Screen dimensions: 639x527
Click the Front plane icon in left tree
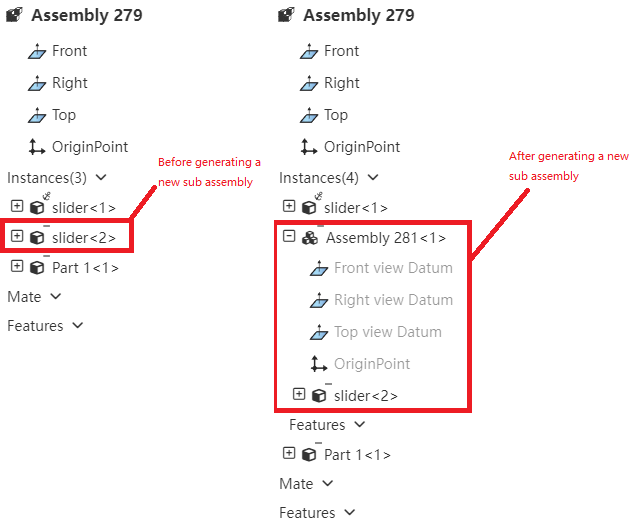click(x=37, y=52)
